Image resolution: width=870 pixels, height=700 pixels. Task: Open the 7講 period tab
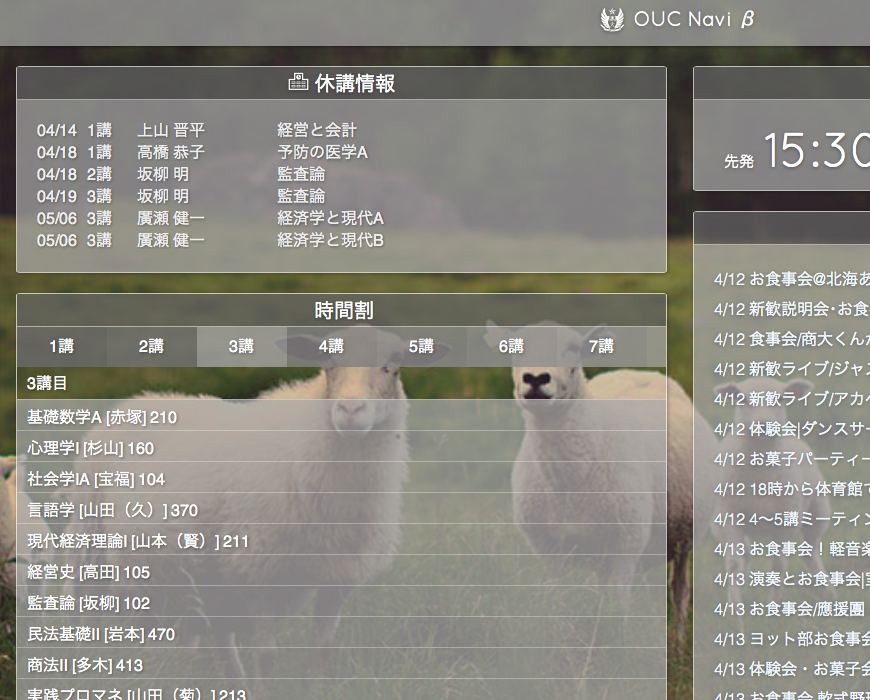tap(601, 346)
